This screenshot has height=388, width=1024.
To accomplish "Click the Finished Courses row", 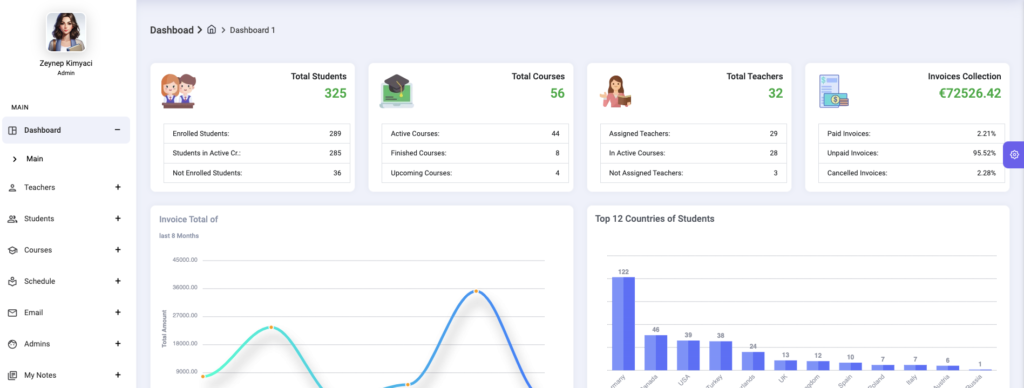I will [x=475, y=153].
